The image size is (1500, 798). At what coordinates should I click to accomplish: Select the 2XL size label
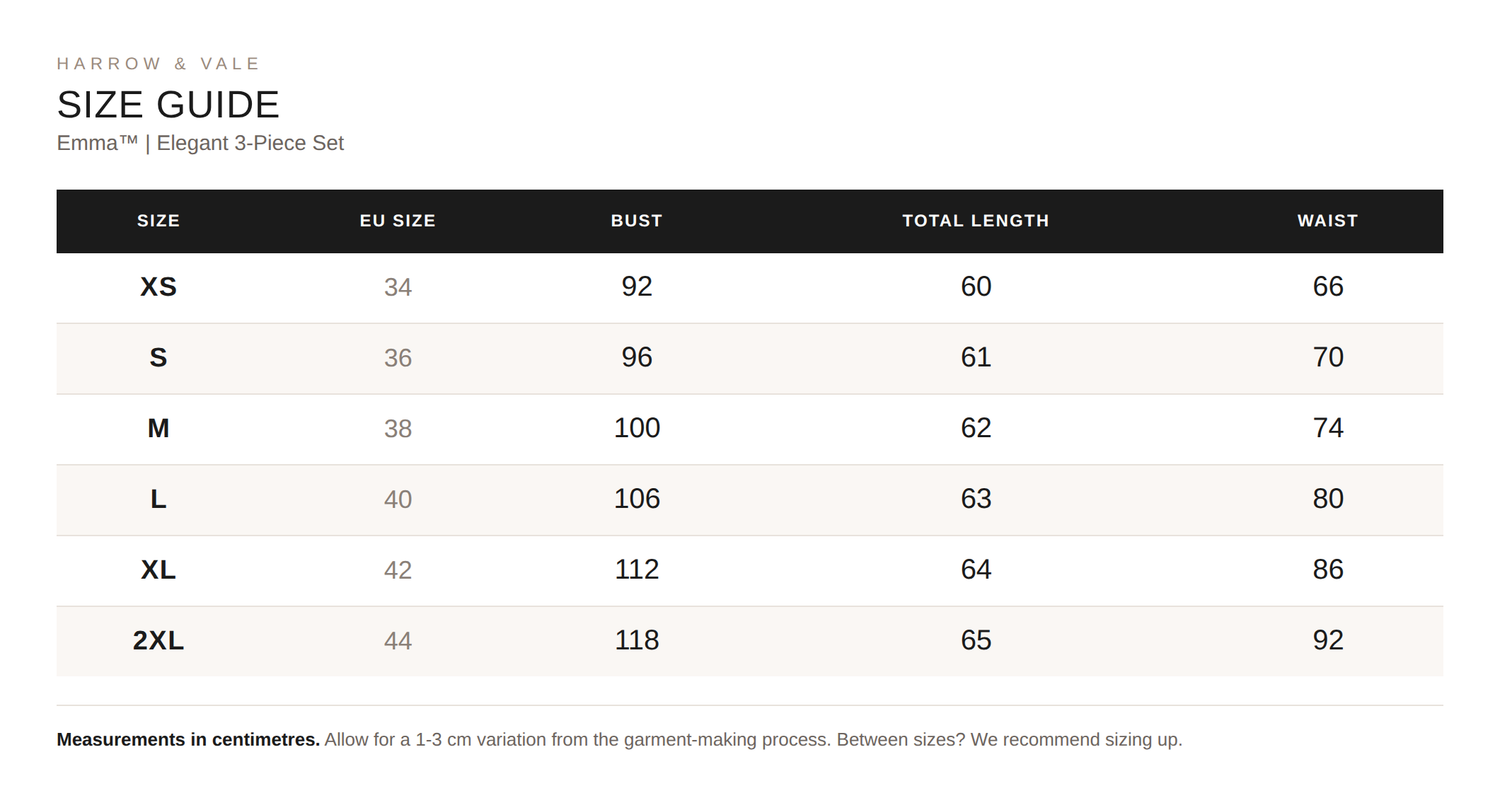pyautogui.click(x=158, y=640)
